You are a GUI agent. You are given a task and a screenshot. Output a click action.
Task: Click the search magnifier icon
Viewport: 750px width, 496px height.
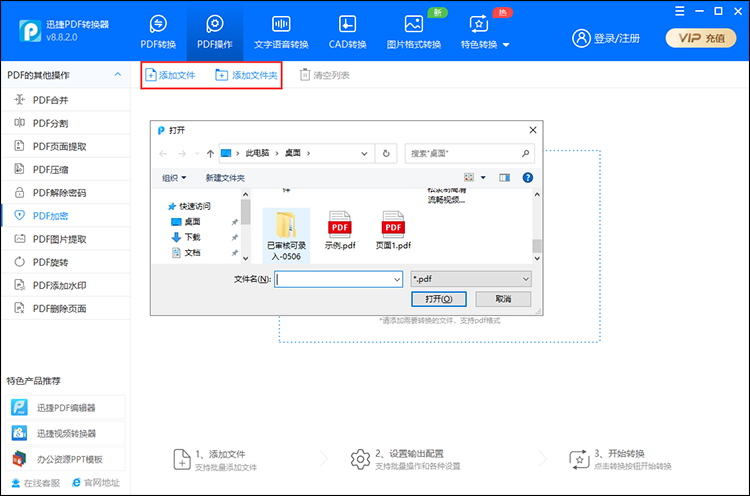[x=526, y=154]
